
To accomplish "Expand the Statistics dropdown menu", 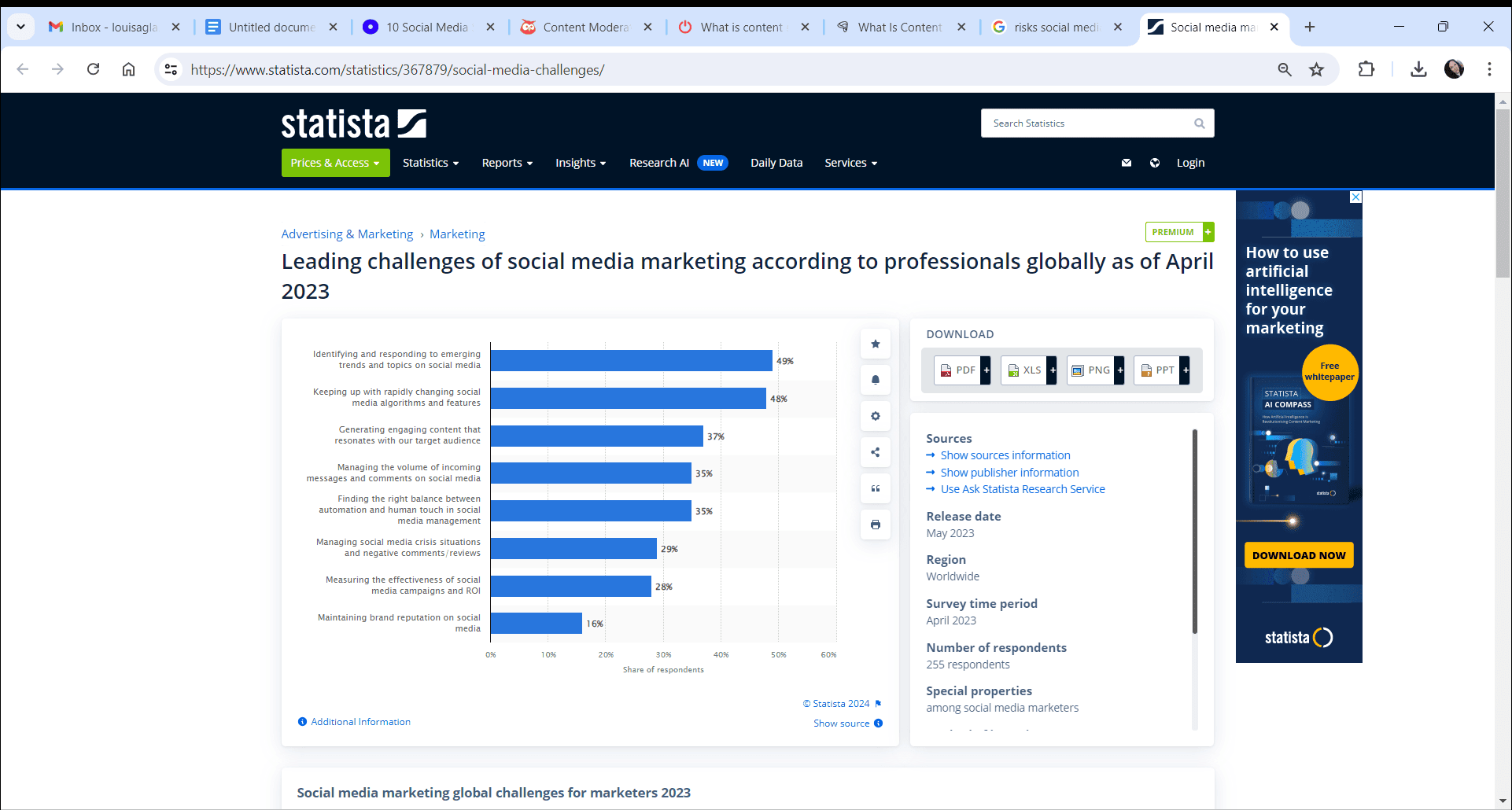I will [430, 163].
